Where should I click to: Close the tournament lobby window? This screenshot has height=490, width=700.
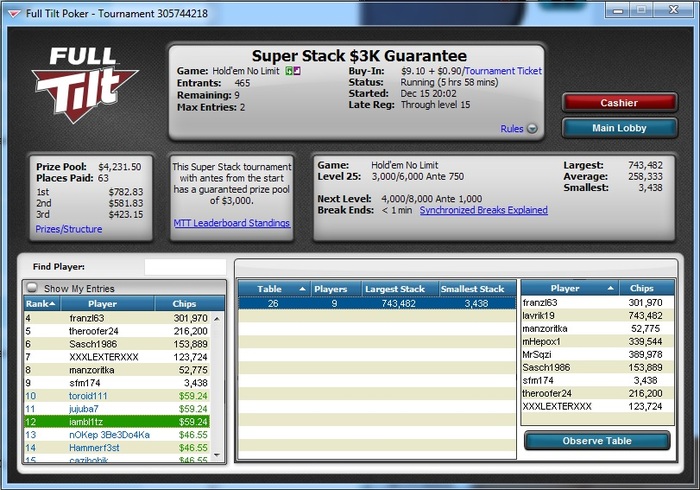[673, 9]
